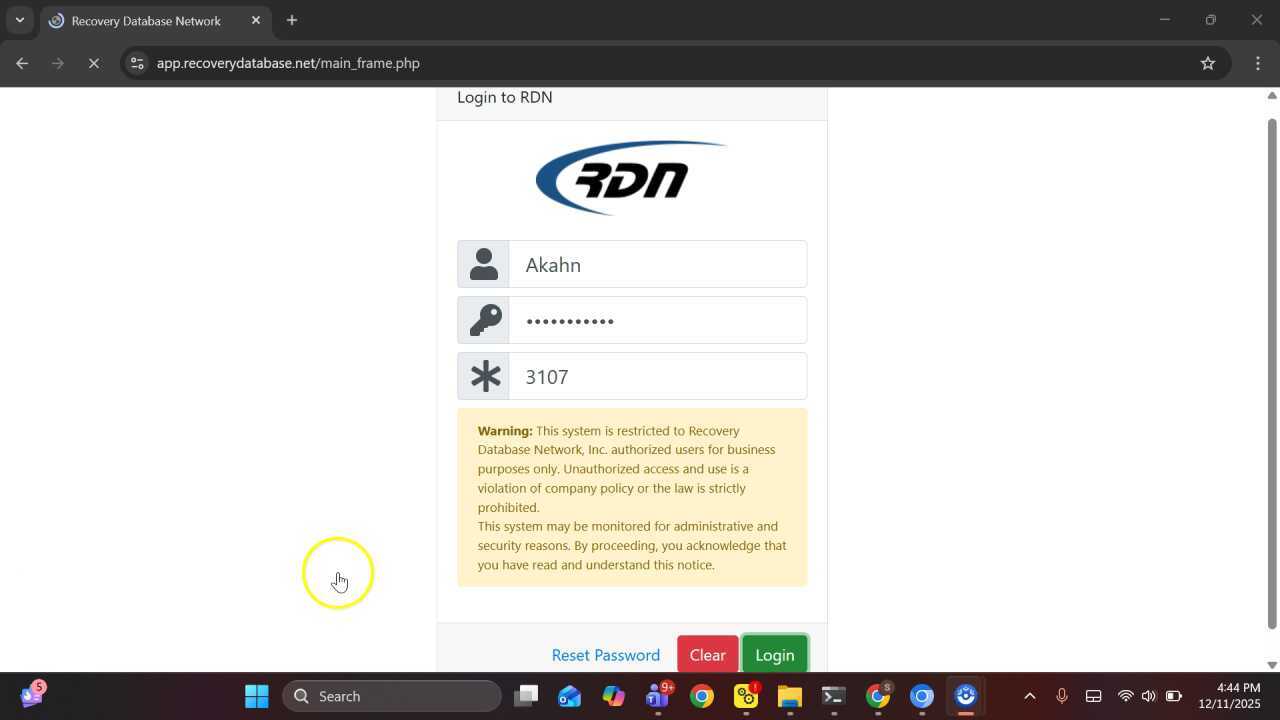Viewport: 1280px width, 720px height.
Task: Open Wi-Fi network settings in the tray
Action: [1125, 696]
